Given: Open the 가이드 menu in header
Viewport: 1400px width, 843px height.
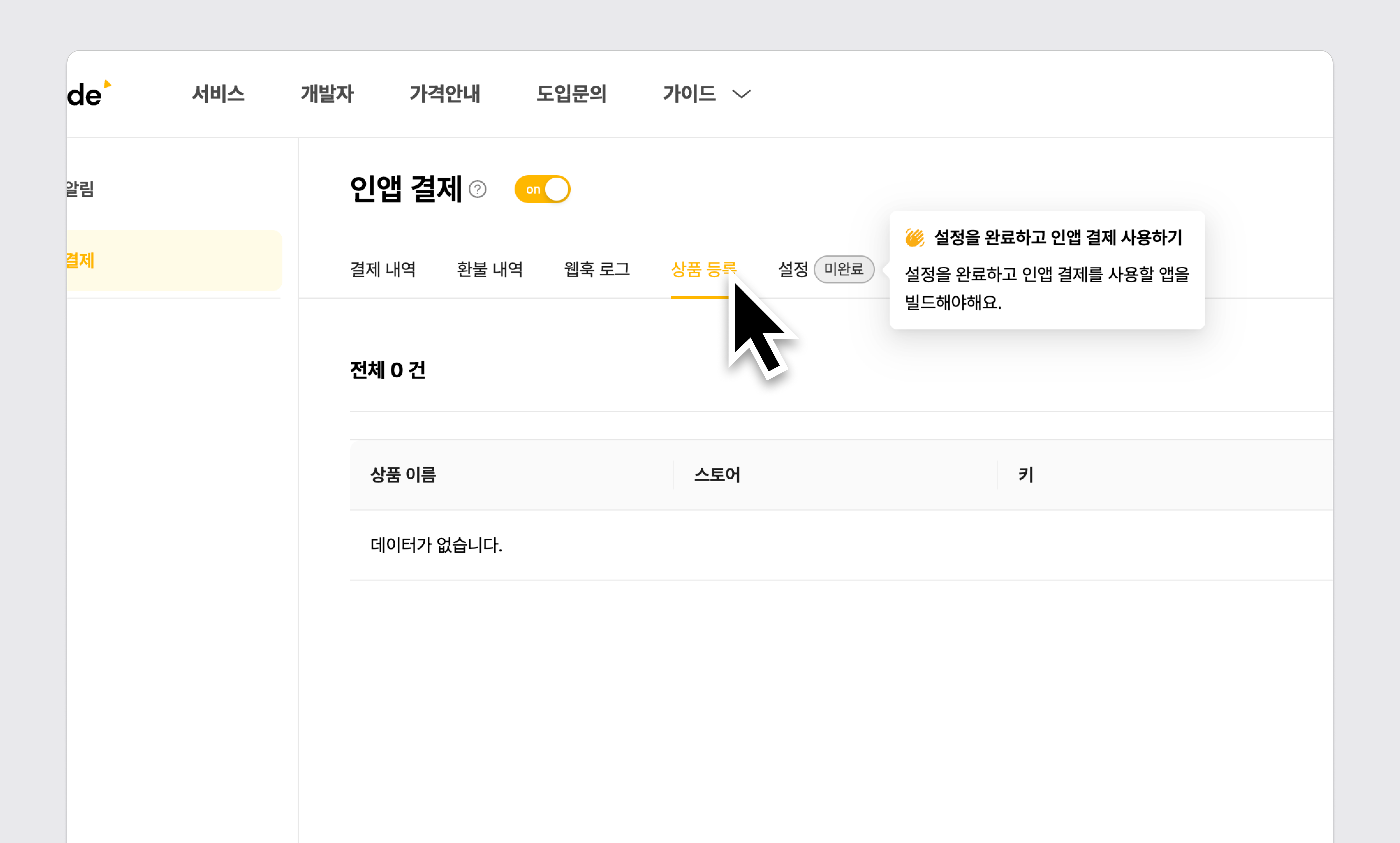Looking at the screenshot, I should 689,94.
